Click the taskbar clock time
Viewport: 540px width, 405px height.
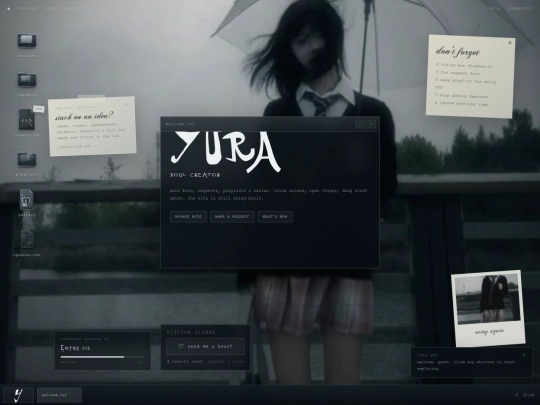click(x=528, y=395)
